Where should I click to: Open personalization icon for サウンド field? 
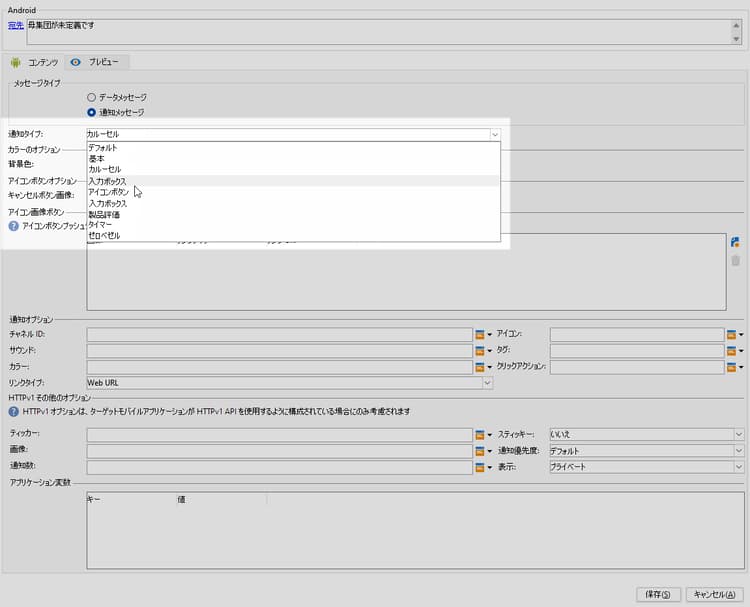(x=480, y=351)
